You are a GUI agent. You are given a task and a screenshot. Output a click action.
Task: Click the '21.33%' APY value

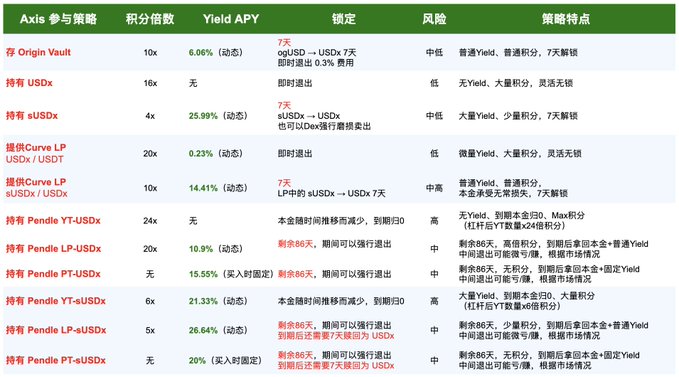pyautogui.click(x=203, y=301)
